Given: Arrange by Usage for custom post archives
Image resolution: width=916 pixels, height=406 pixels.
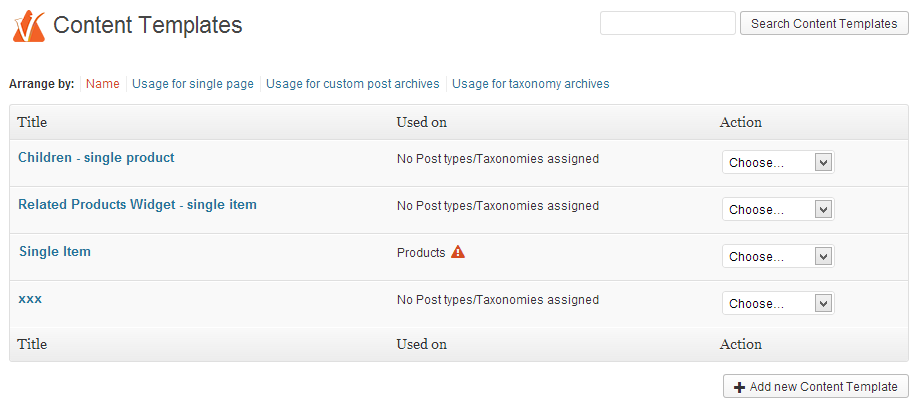Looking at the screenshot, I should tap(353, 84).
